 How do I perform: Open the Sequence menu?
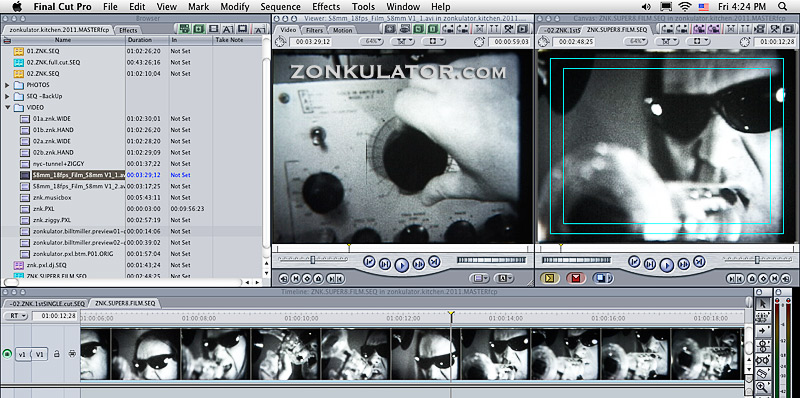280,7
